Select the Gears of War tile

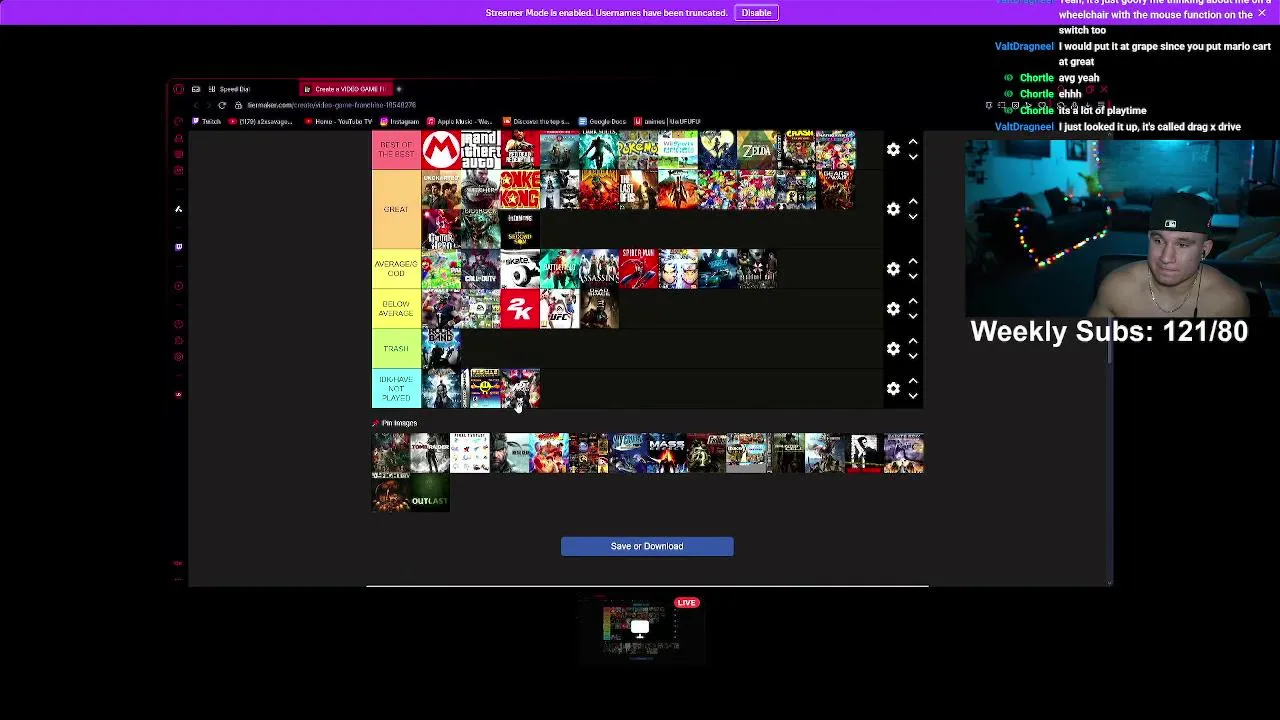click(x=836, y=189)
